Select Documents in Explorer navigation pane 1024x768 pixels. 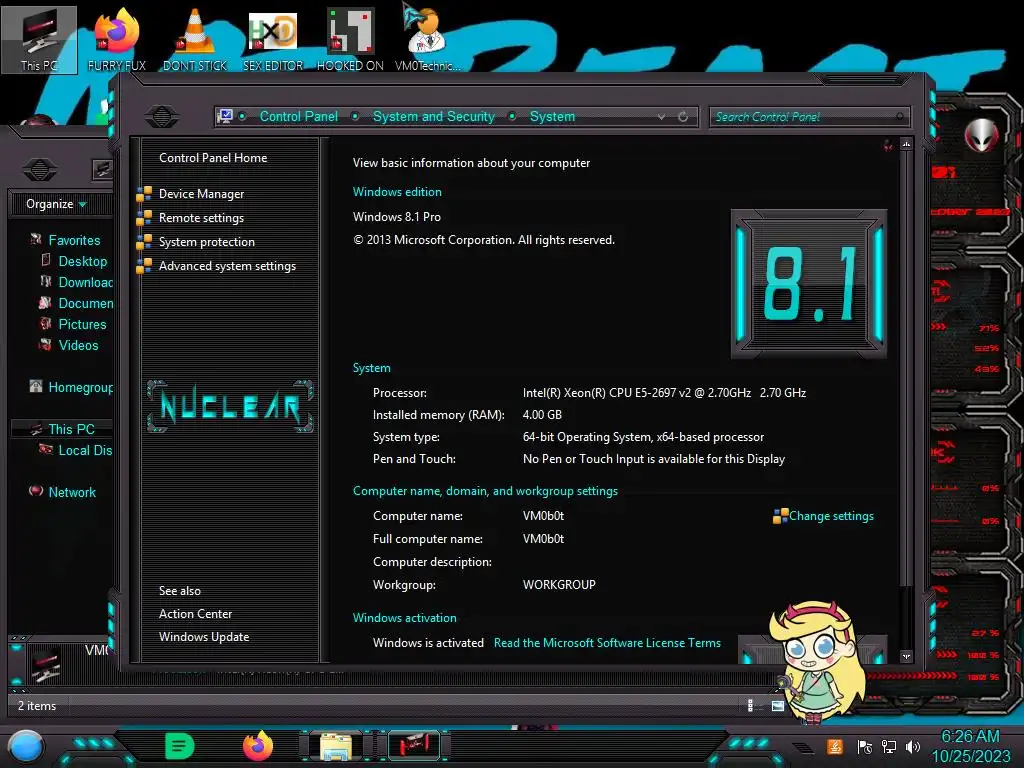85,303
